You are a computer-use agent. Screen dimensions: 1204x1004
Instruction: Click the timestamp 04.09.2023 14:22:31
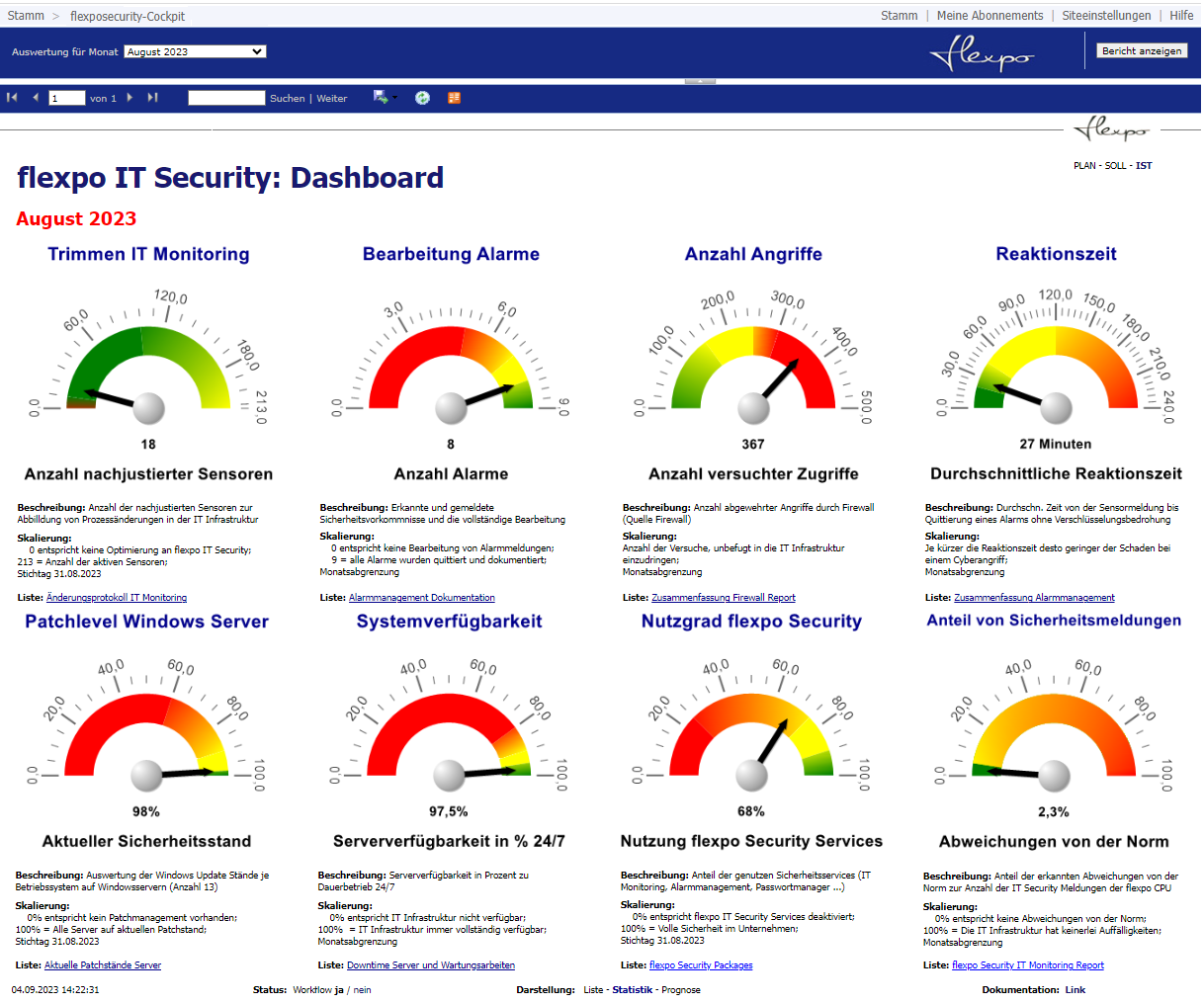tap(55, 990)
